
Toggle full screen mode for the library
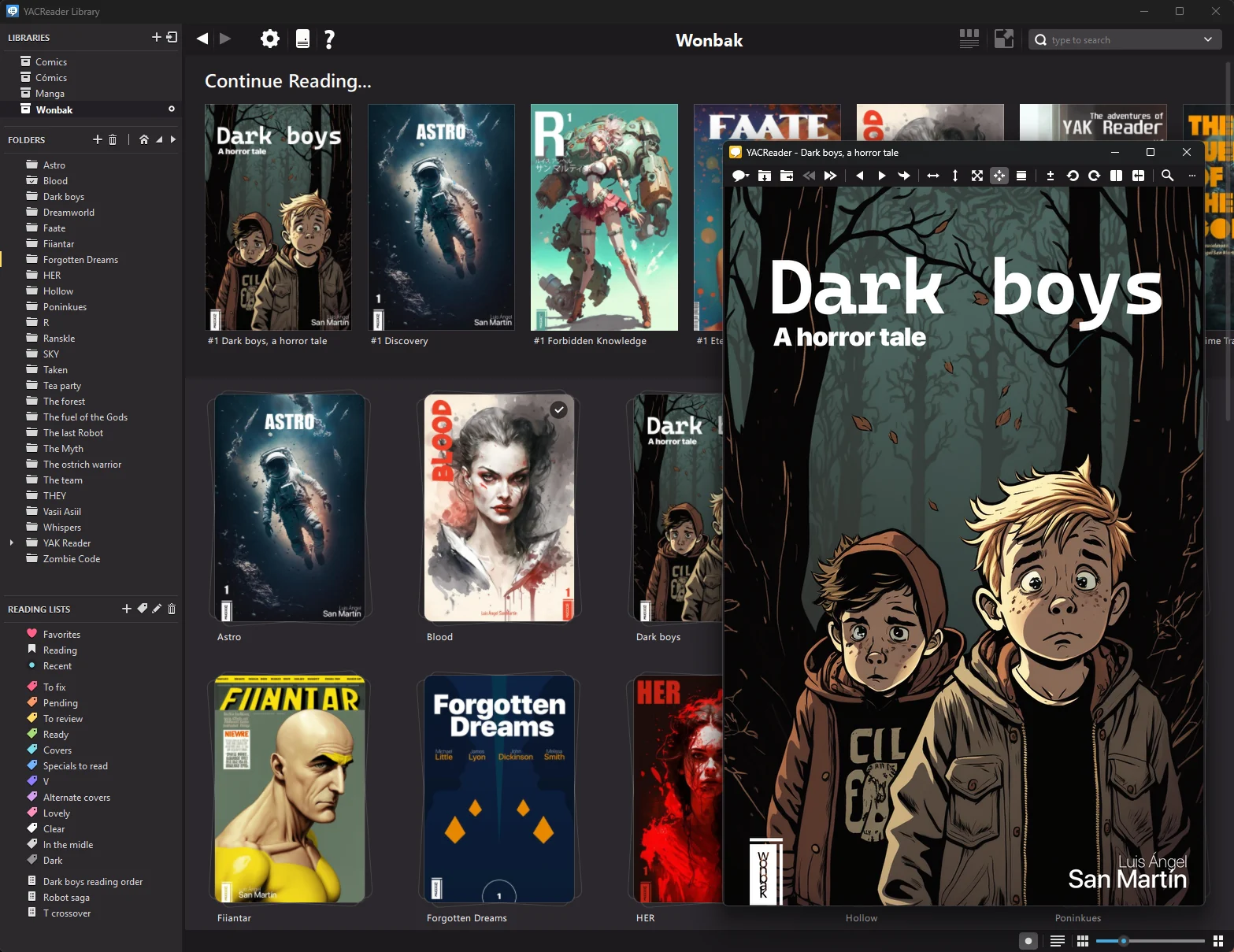(x=1004, y=39)
